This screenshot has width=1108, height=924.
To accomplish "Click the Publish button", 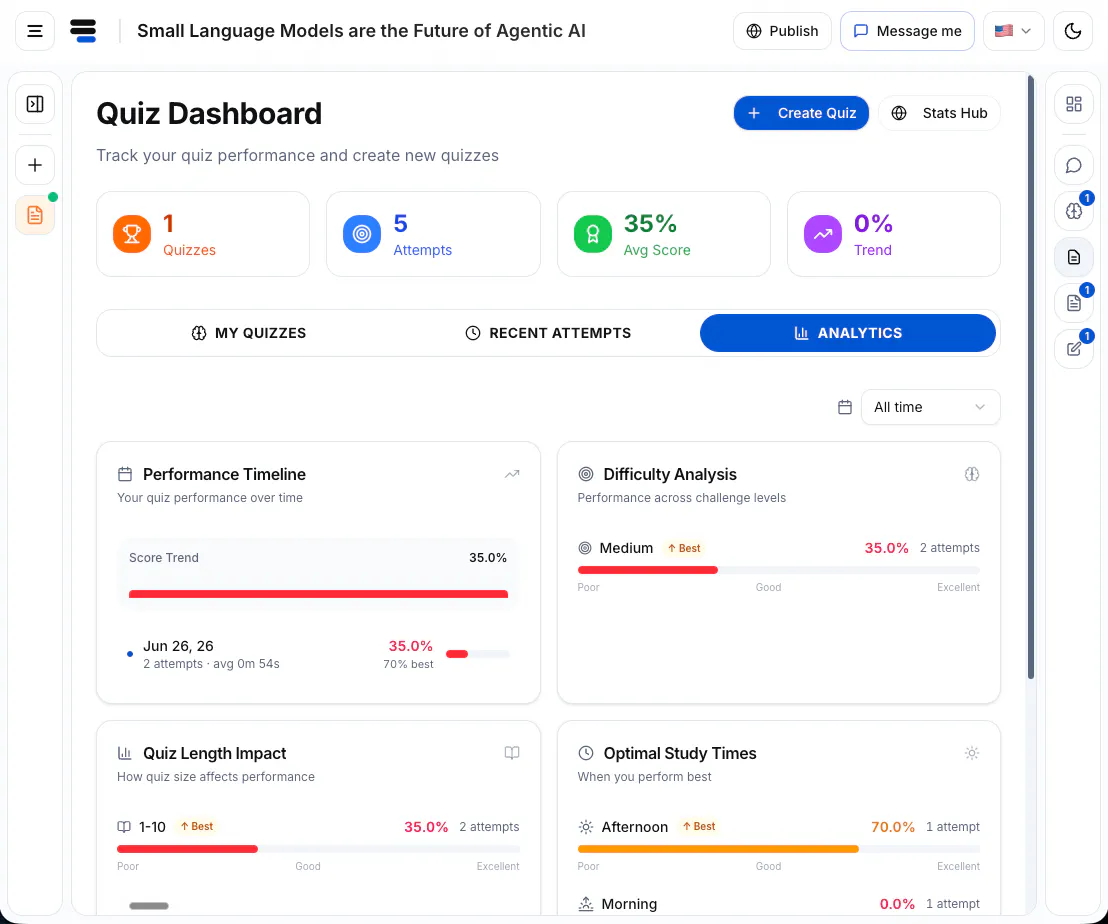I will (782, 31).
